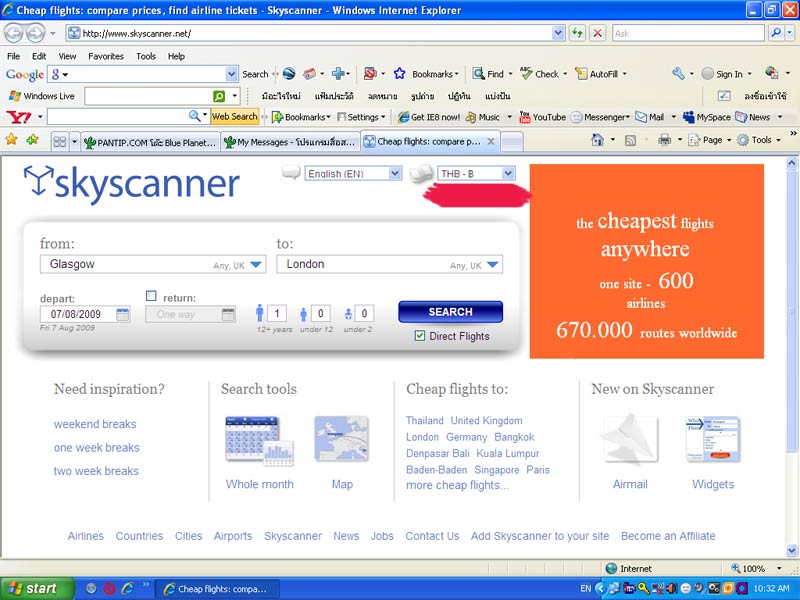The image size is (800, 600).
Task: Open the depart date calendar icon
Action: click(122, 314)
